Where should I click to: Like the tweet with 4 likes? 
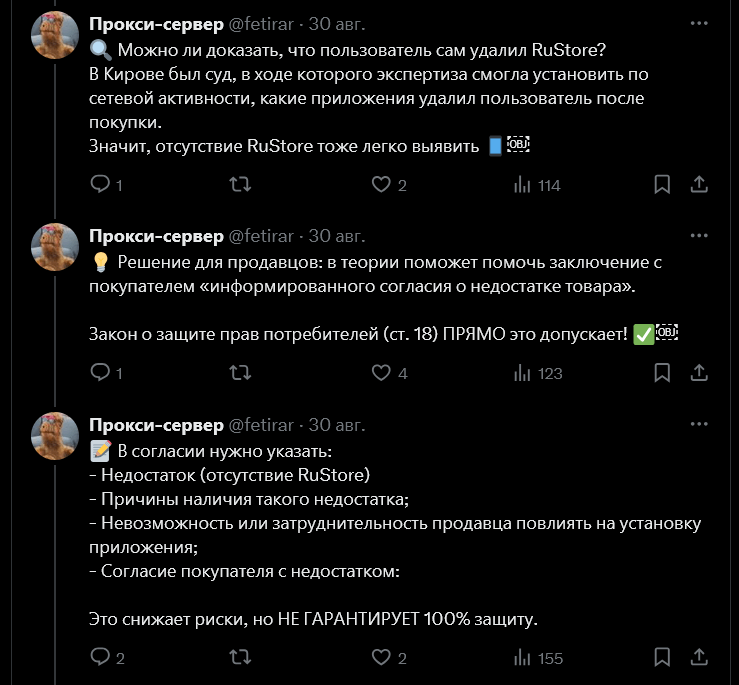coord(380,373)
